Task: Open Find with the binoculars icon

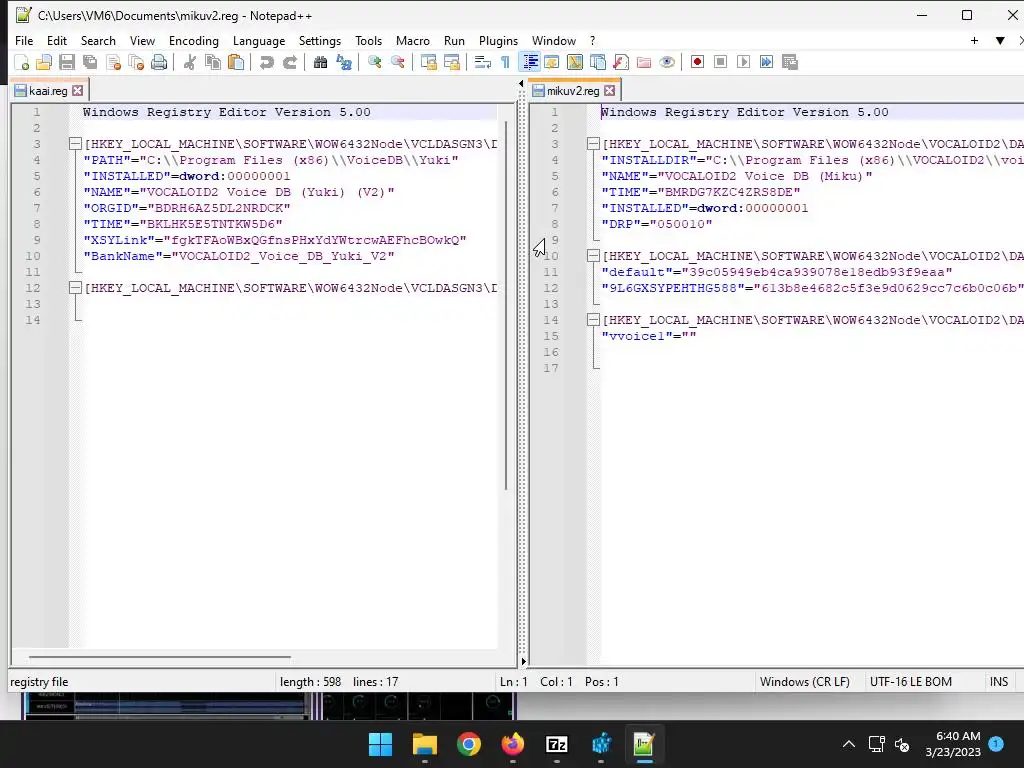Action: (320, 62)
